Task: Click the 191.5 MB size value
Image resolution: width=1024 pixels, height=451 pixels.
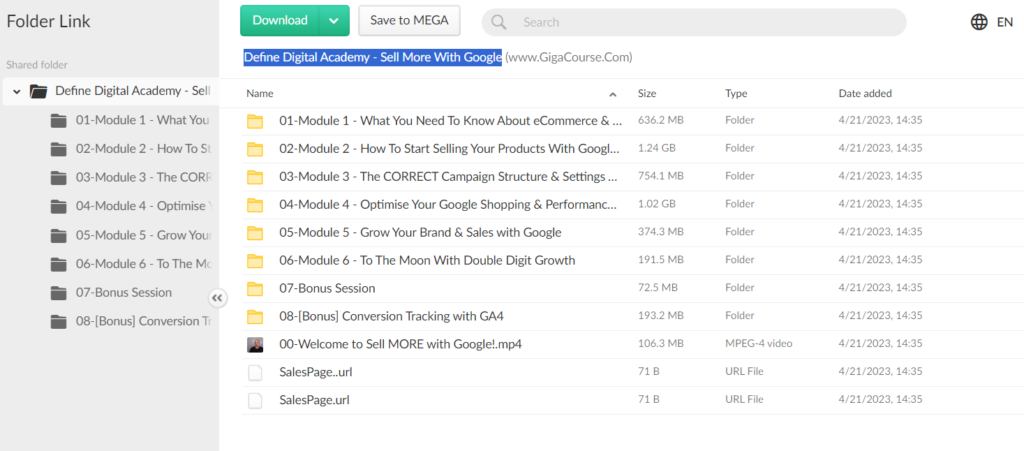Action: click(660, 260)
